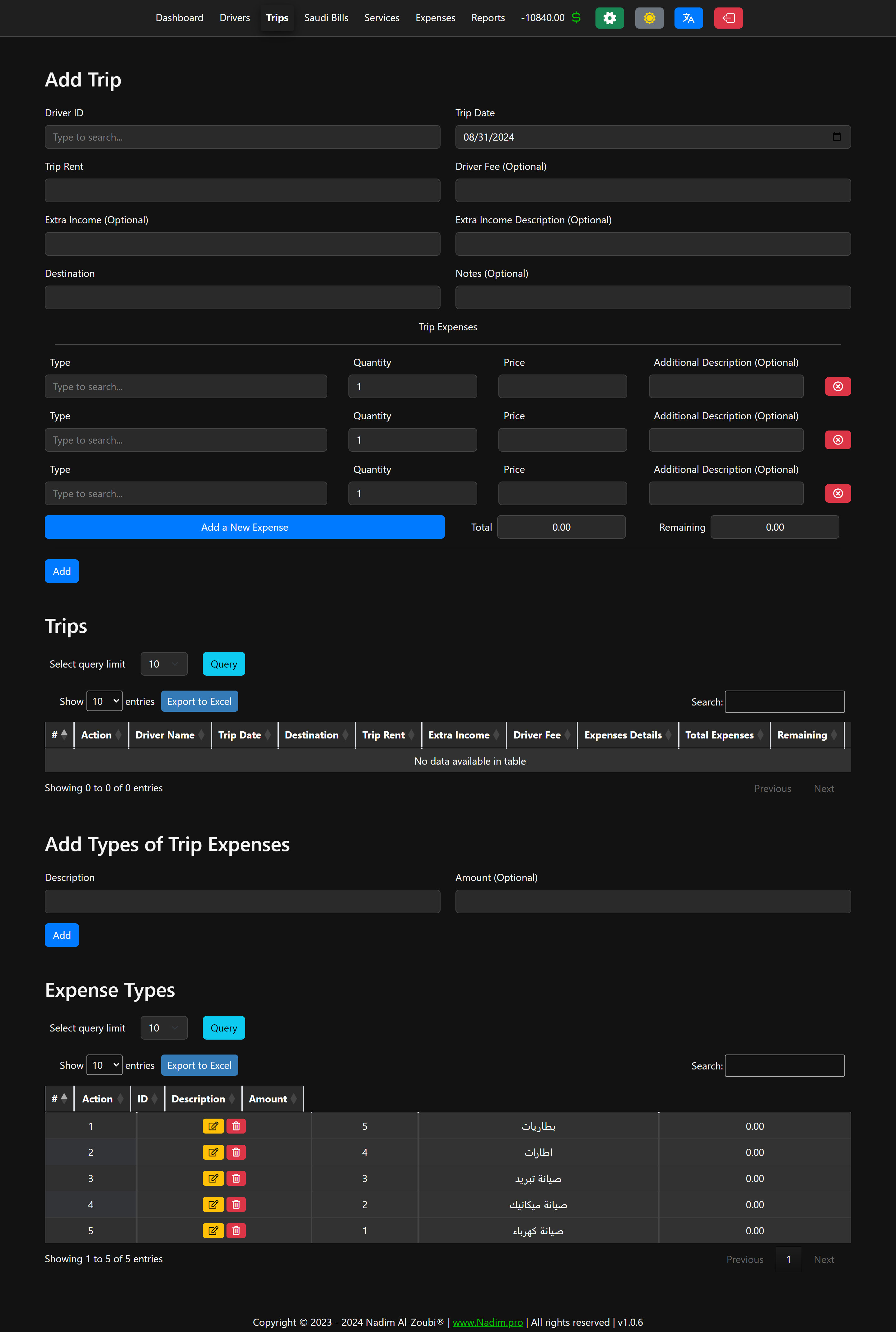The width and height of the screenshot is (896, 1332).
Task: Click Expense Types Search box
Action: (785, 1066)
